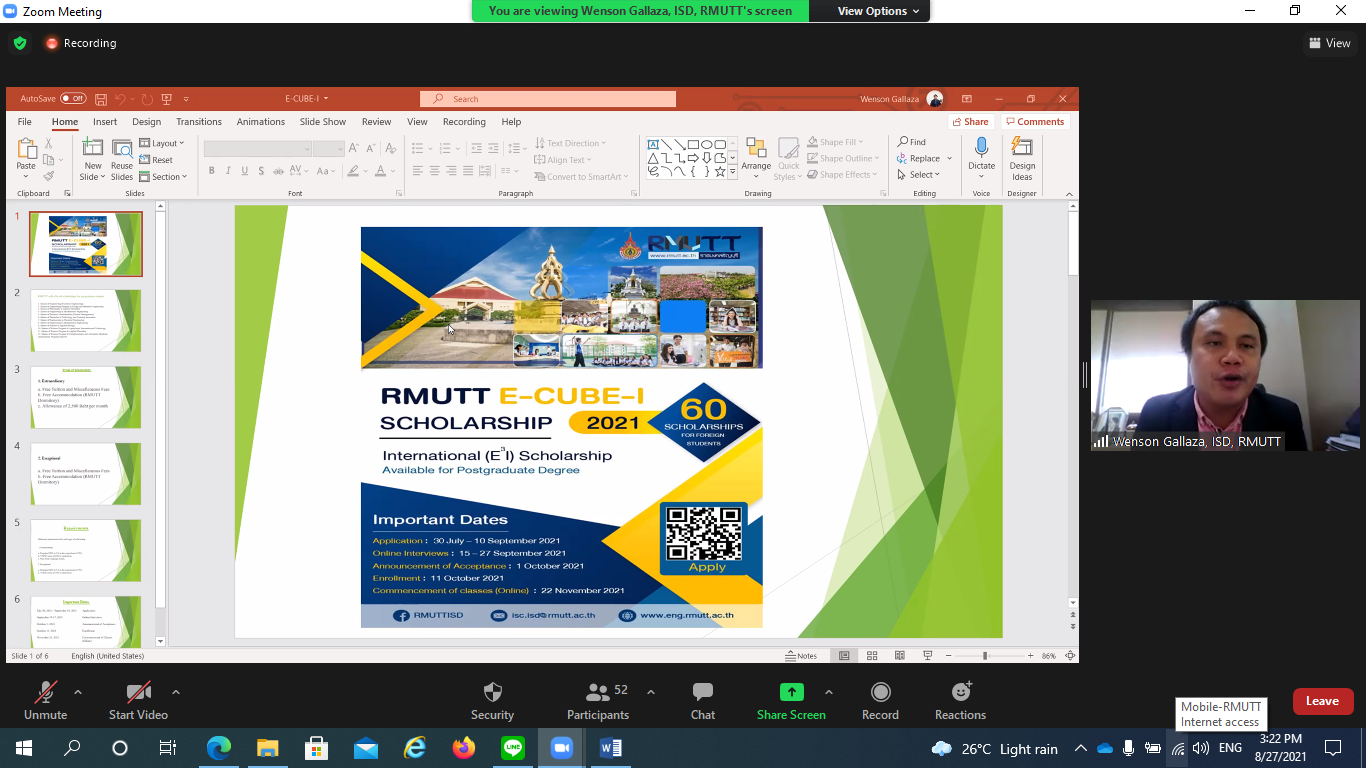The image size is (1366, 768).
Task: Expand arrow next to Participants
Action: (651, 692)
